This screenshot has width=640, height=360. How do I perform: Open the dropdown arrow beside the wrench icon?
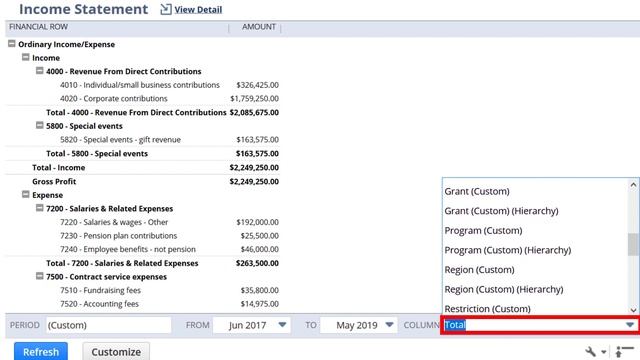click(603, 352)
